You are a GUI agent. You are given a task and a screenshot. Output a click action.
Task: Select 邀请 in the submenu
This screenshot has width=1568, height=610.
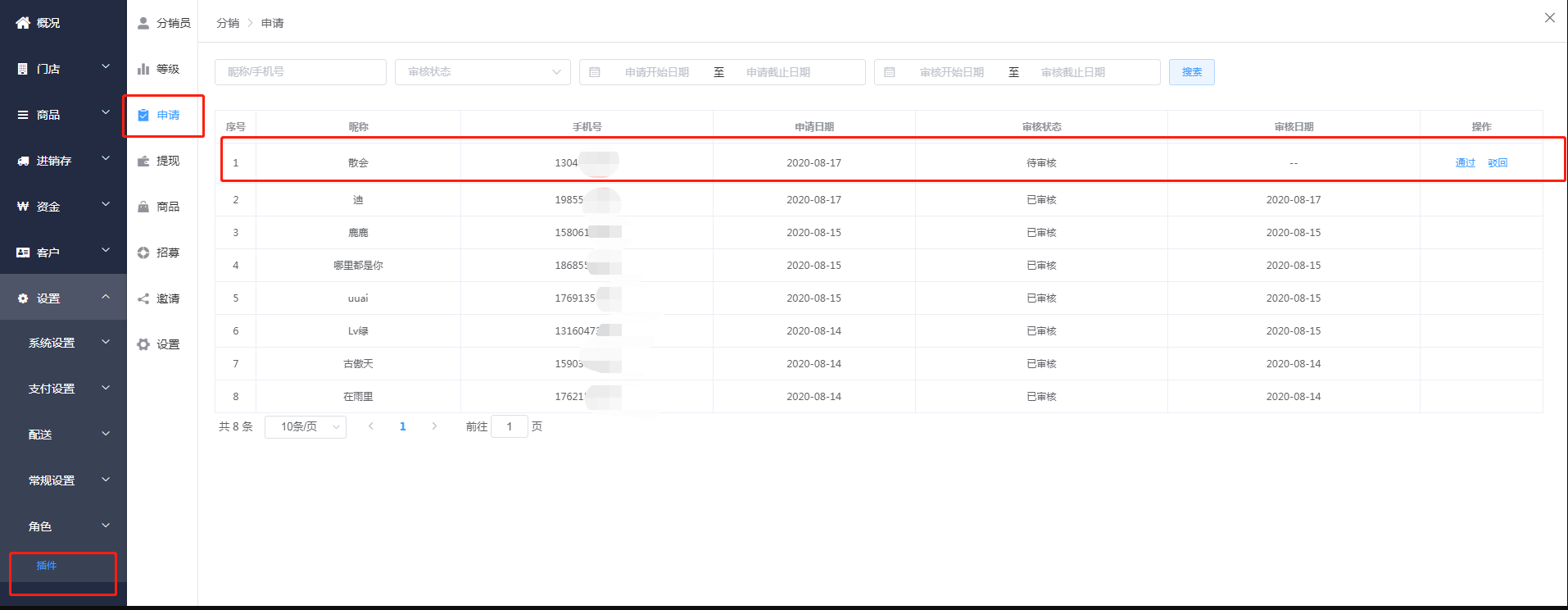coord(168,298)
